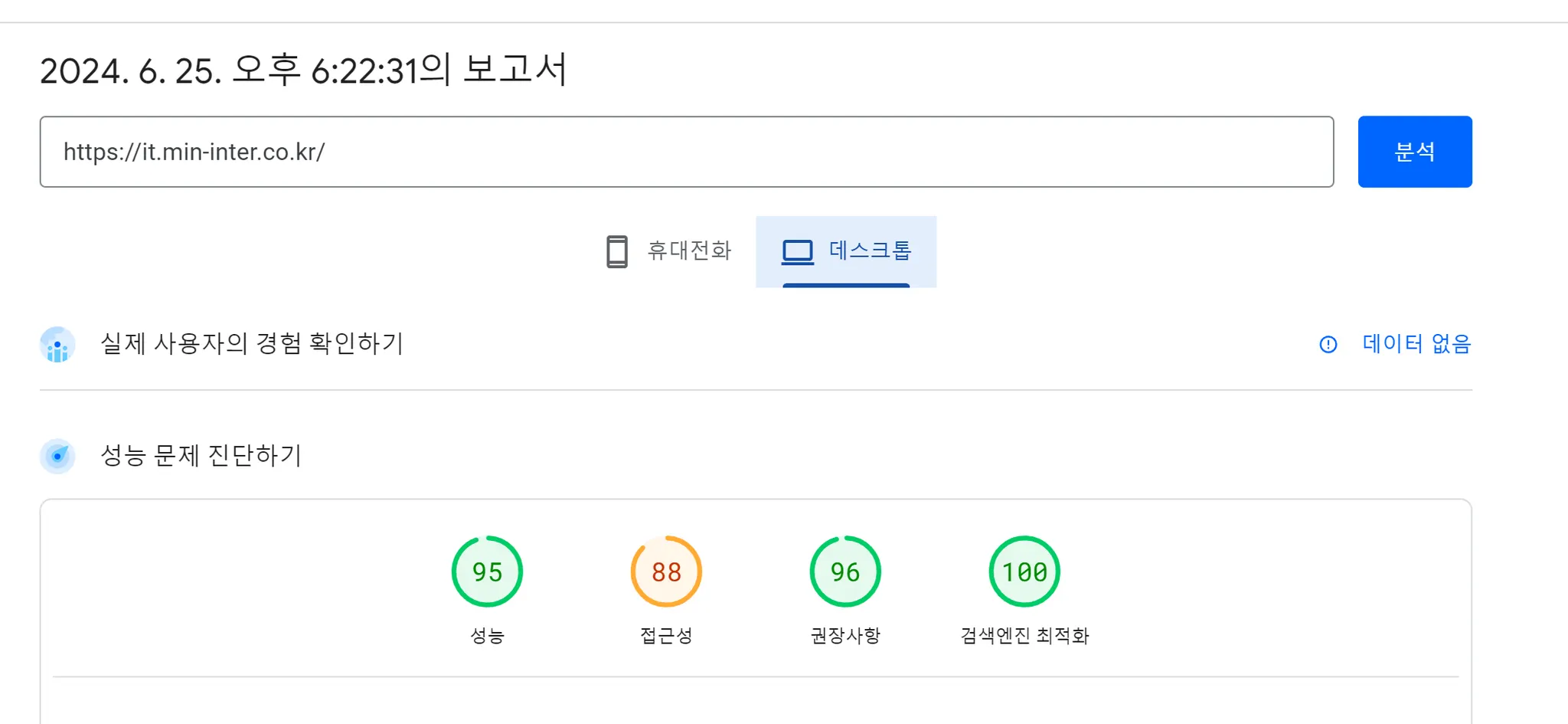Click the 95 성능 score circle
The width and height of the screenshot is (1568, 724).
(x=487, y=571)
